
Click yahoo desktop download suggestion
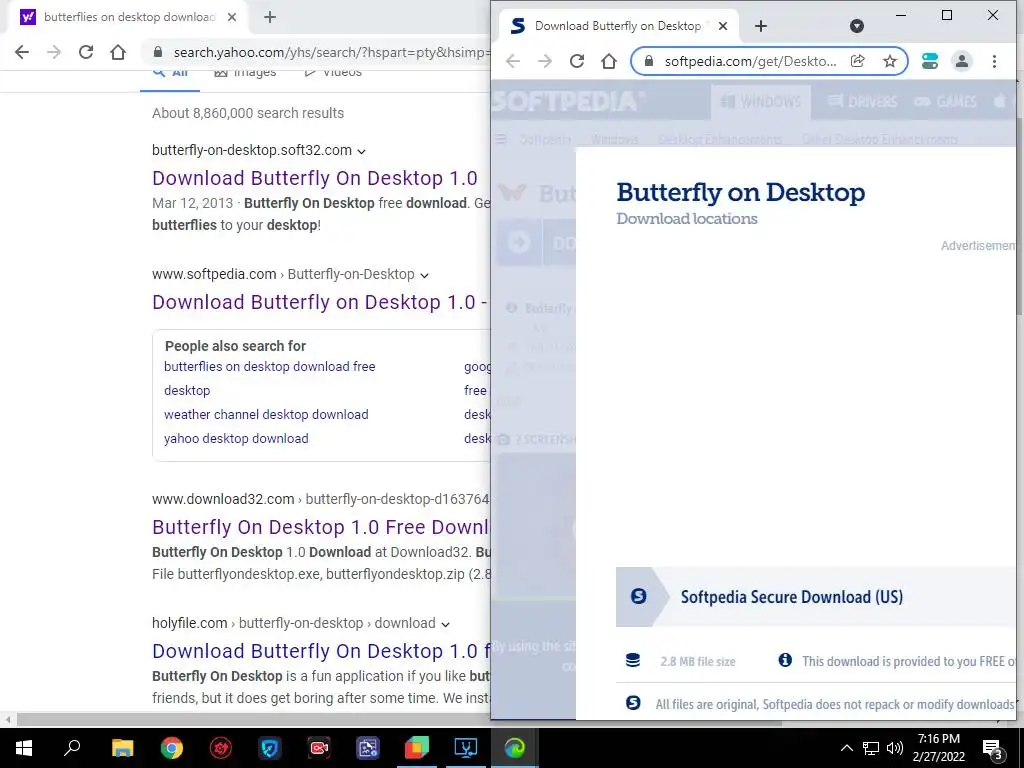(x=236, y=439)
